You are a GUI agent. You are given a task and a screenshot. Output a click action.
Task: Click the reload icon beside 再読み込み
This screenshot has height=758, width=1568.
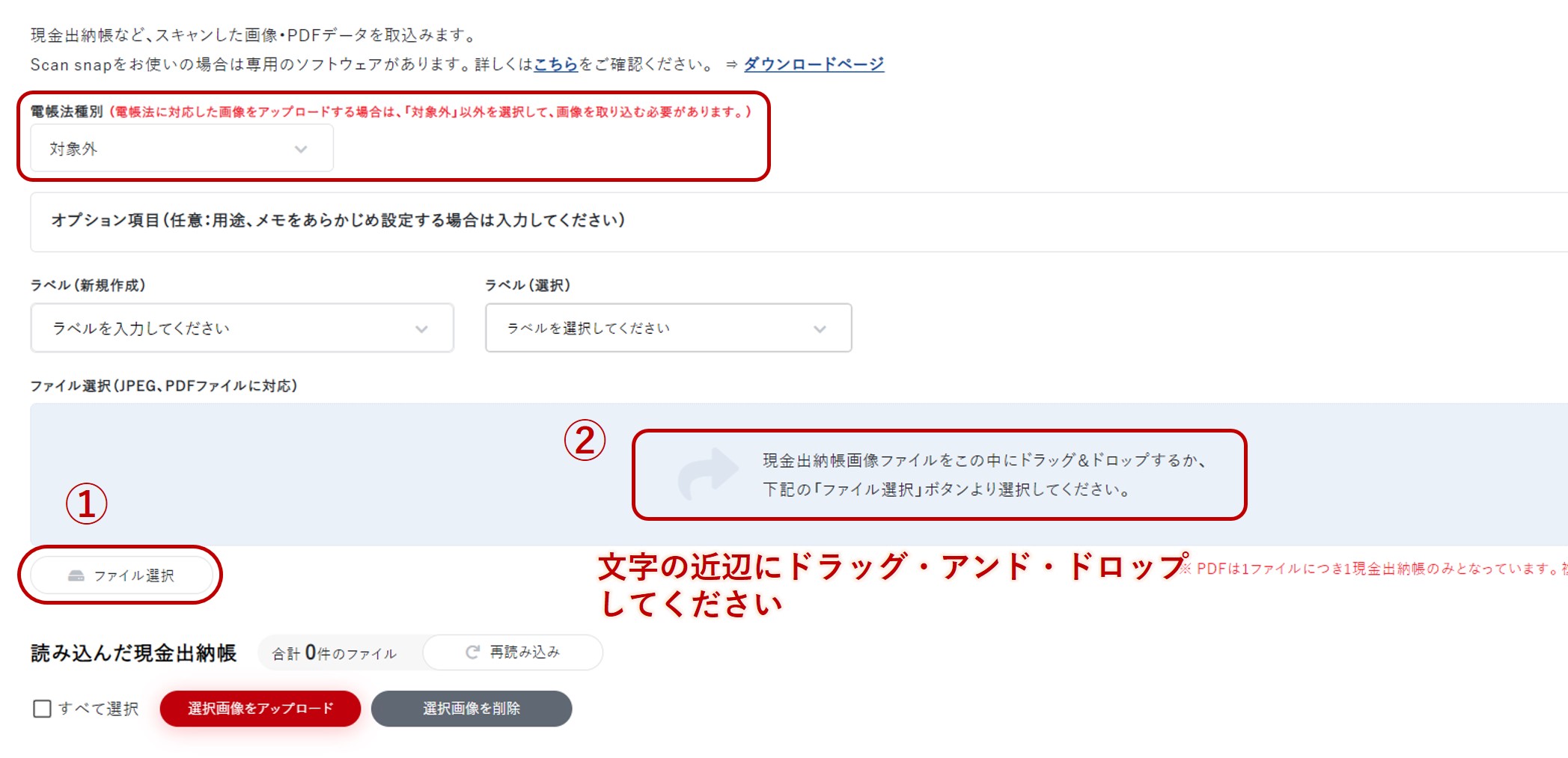(472, 652)
